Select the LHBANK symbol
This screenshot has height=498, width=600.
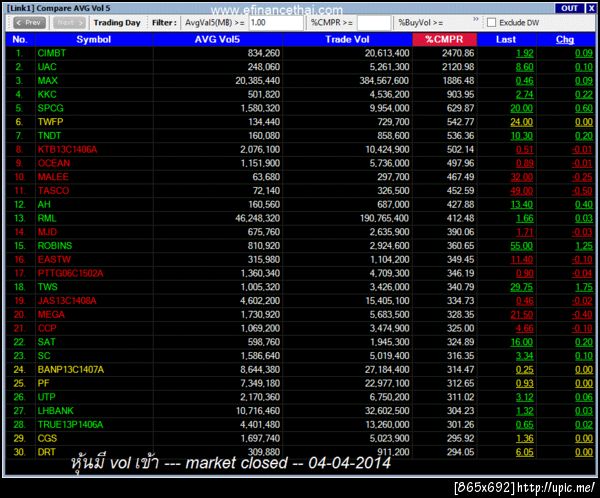55,411
